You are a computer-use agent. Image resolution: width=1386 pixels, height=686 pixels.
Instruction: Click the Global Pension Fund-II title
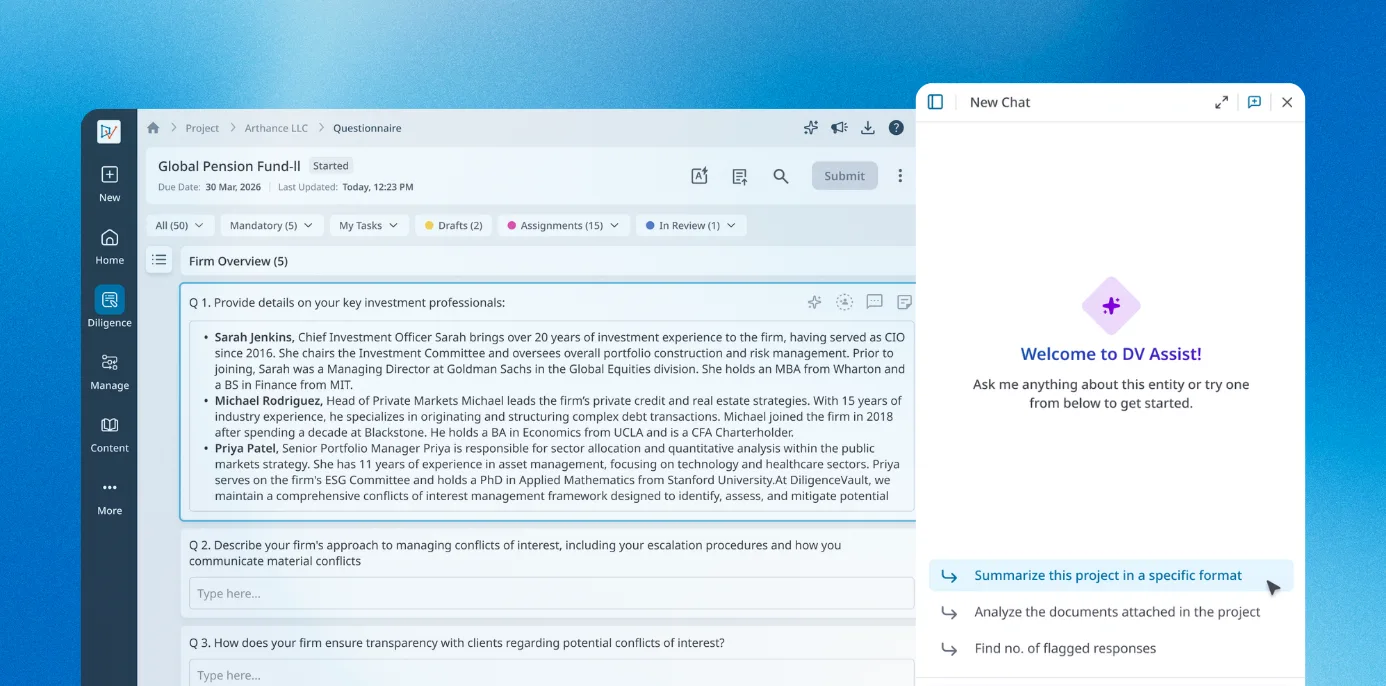229,166
